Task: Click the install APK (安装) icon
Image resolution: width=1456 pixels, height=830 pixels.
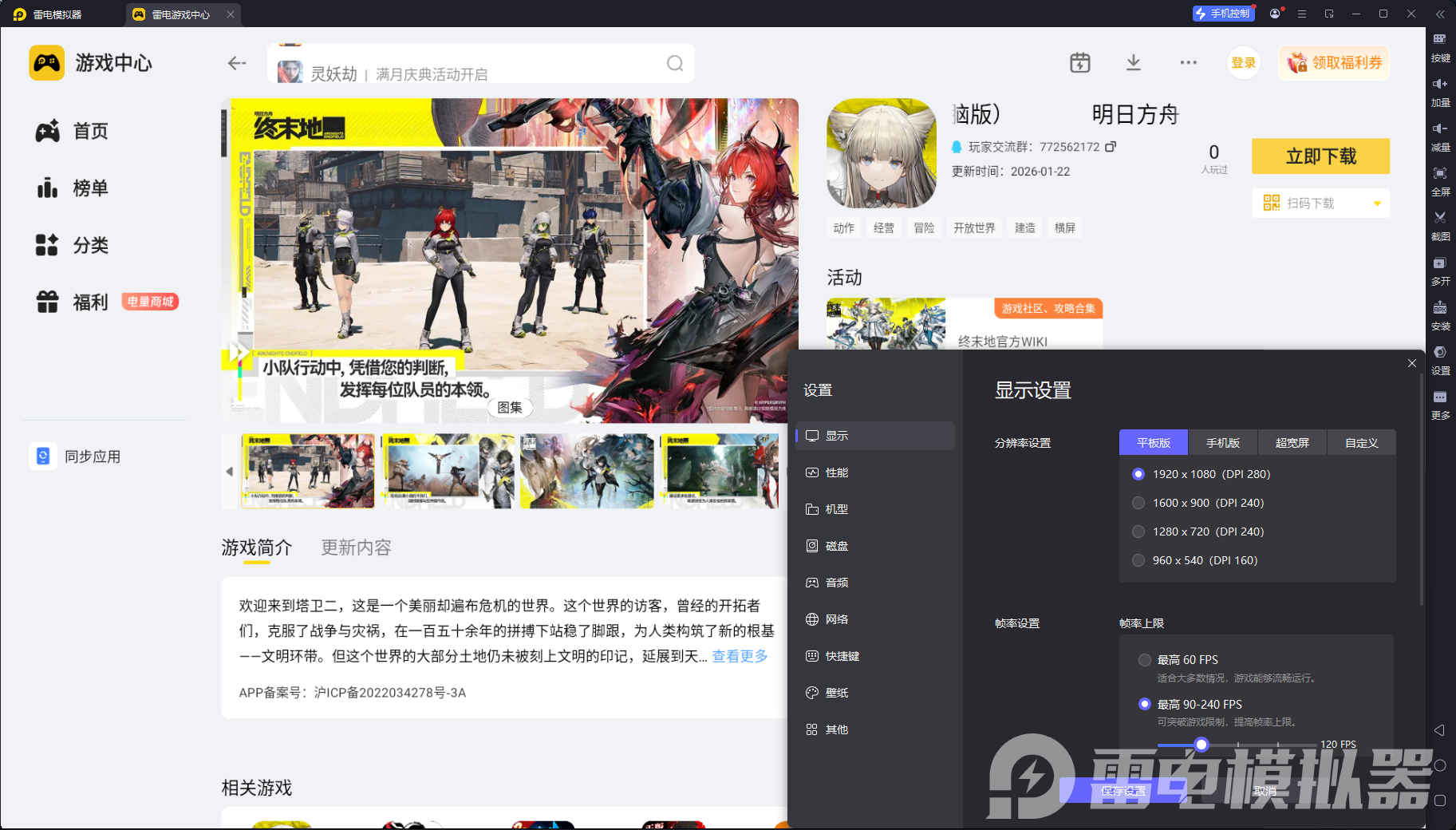Action: click(1440, 308)
